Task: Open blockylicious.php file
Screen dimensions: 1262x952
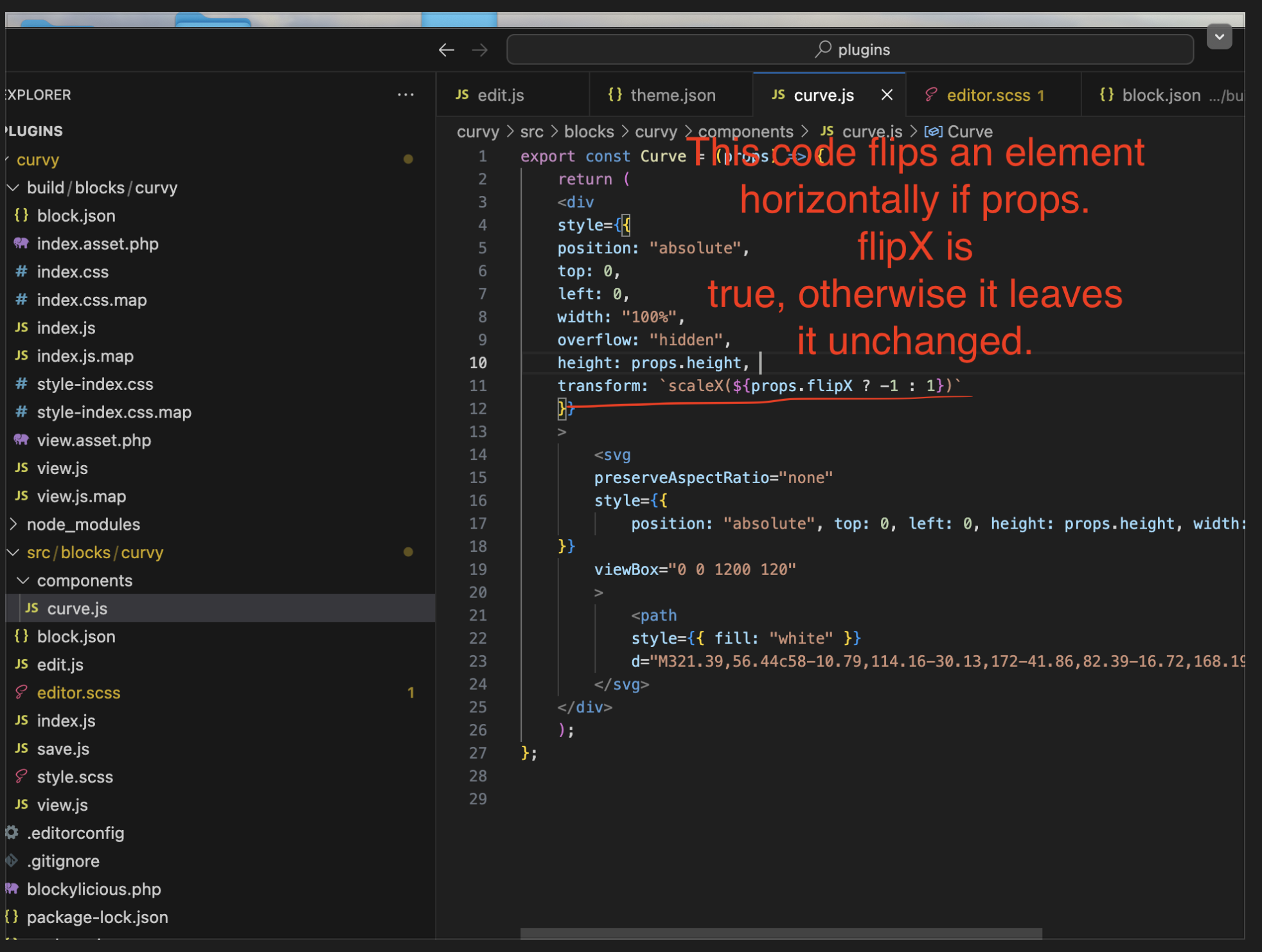Action: pos(221,889)
